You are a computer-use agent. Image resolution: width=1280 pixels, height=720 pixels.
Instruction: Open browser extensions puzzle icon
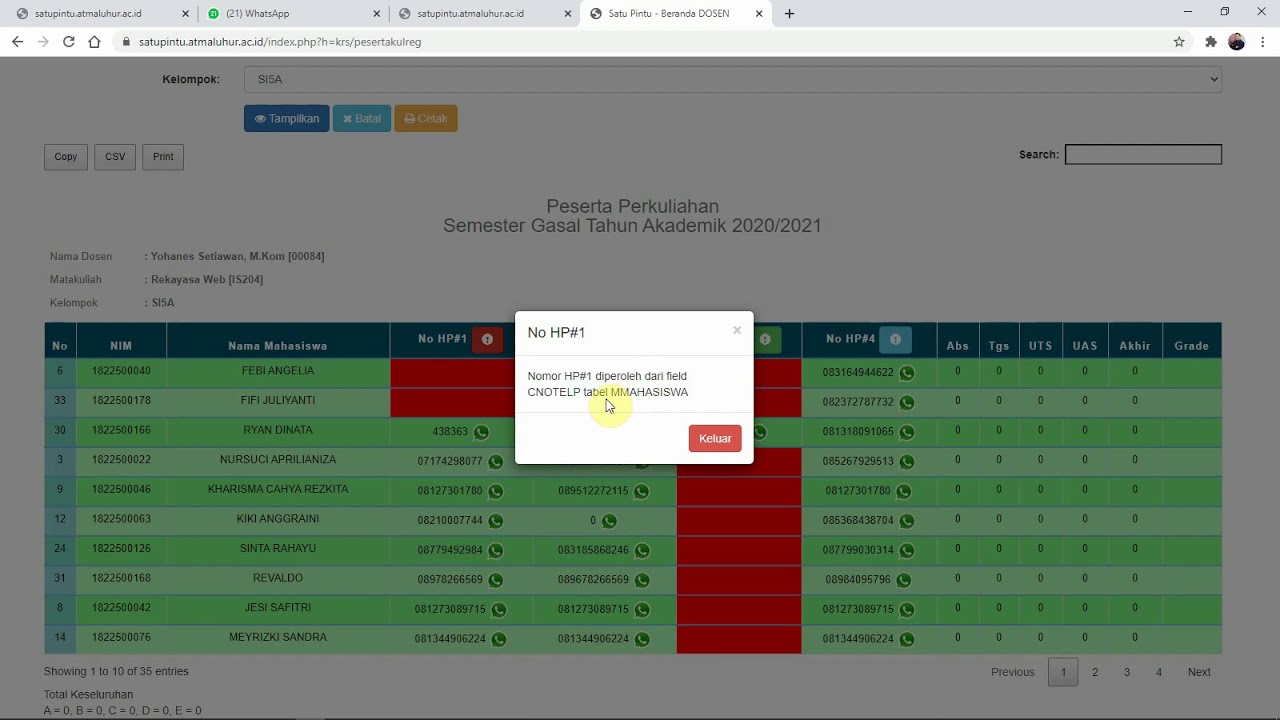coord(1211,42)
